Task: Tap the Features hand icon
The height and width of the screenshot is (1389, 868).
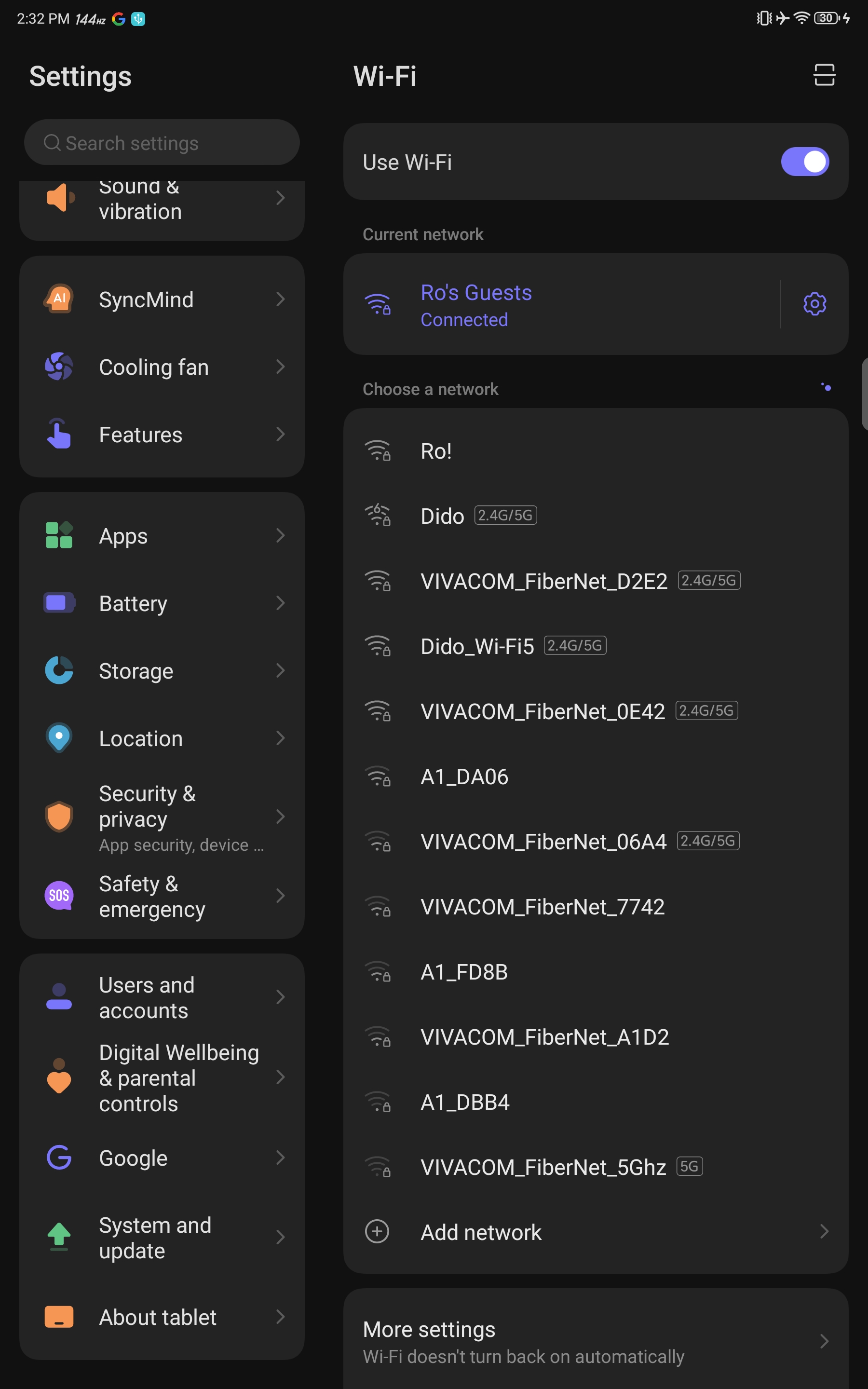Action: pos(59,434)
